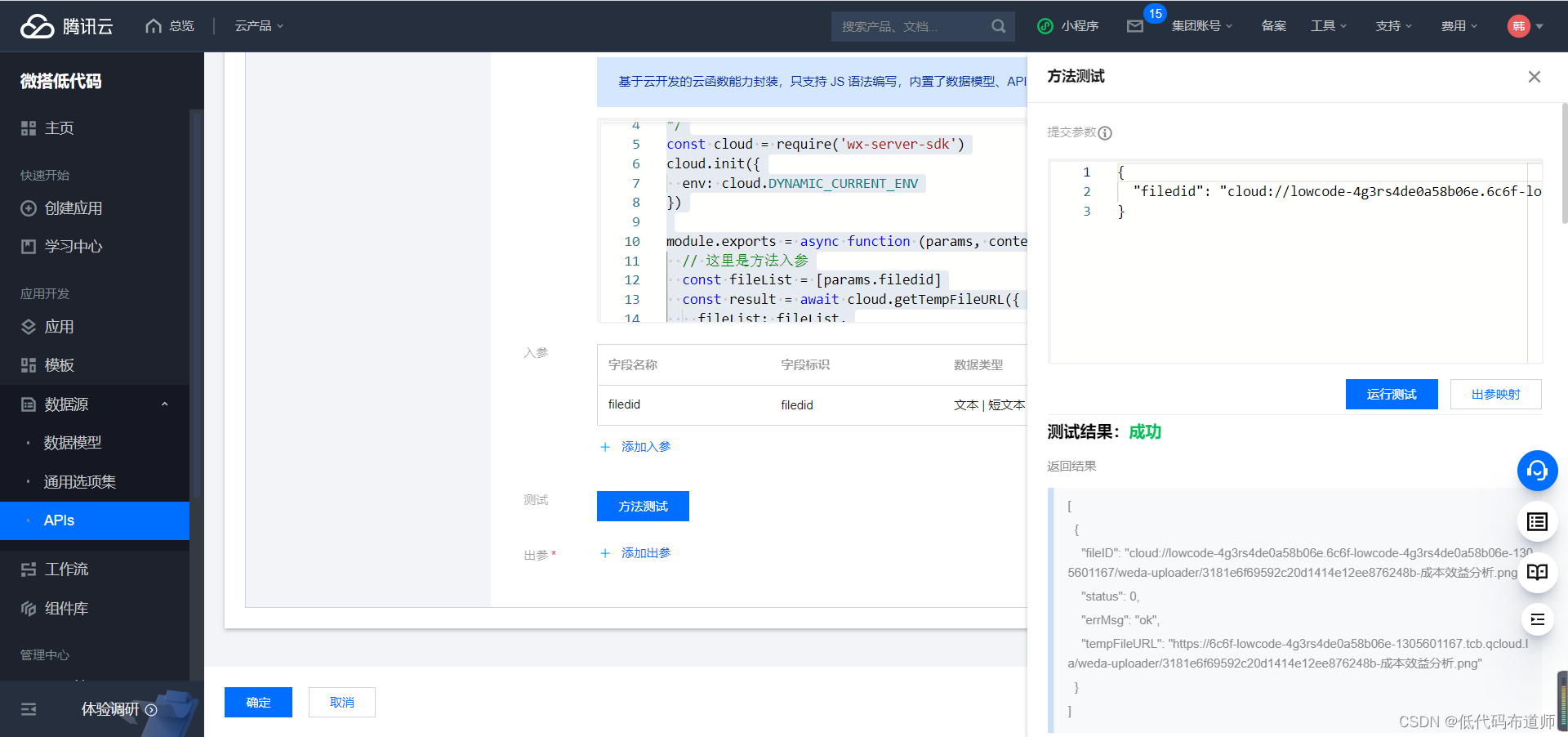Image resolution: width=1568 pixels, height=737 pixels.
Task: Click the tempFileURL result text
Action: (x=1298, y=654)
